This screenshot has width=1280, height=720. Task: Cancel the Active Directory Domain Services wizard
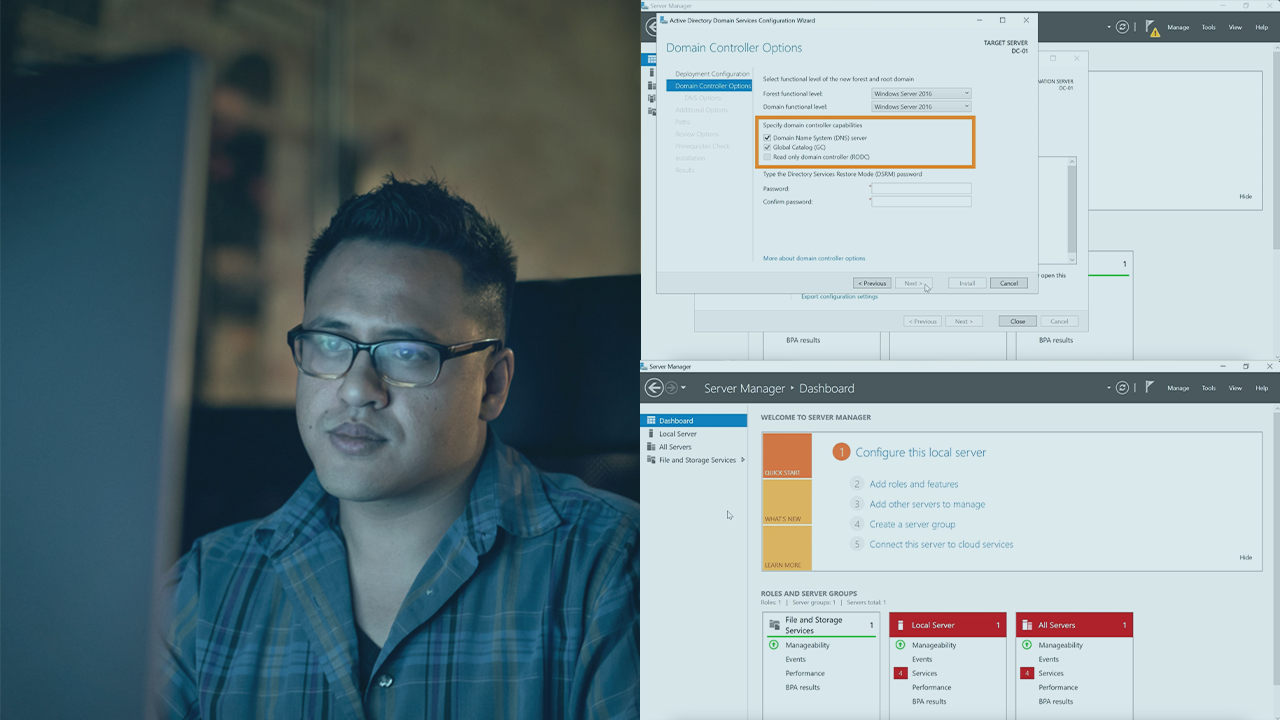point(1009,283)
